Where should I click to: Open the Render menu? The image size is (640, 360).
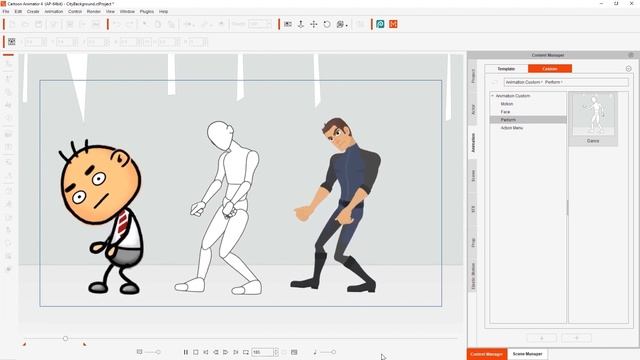(93, 11)
